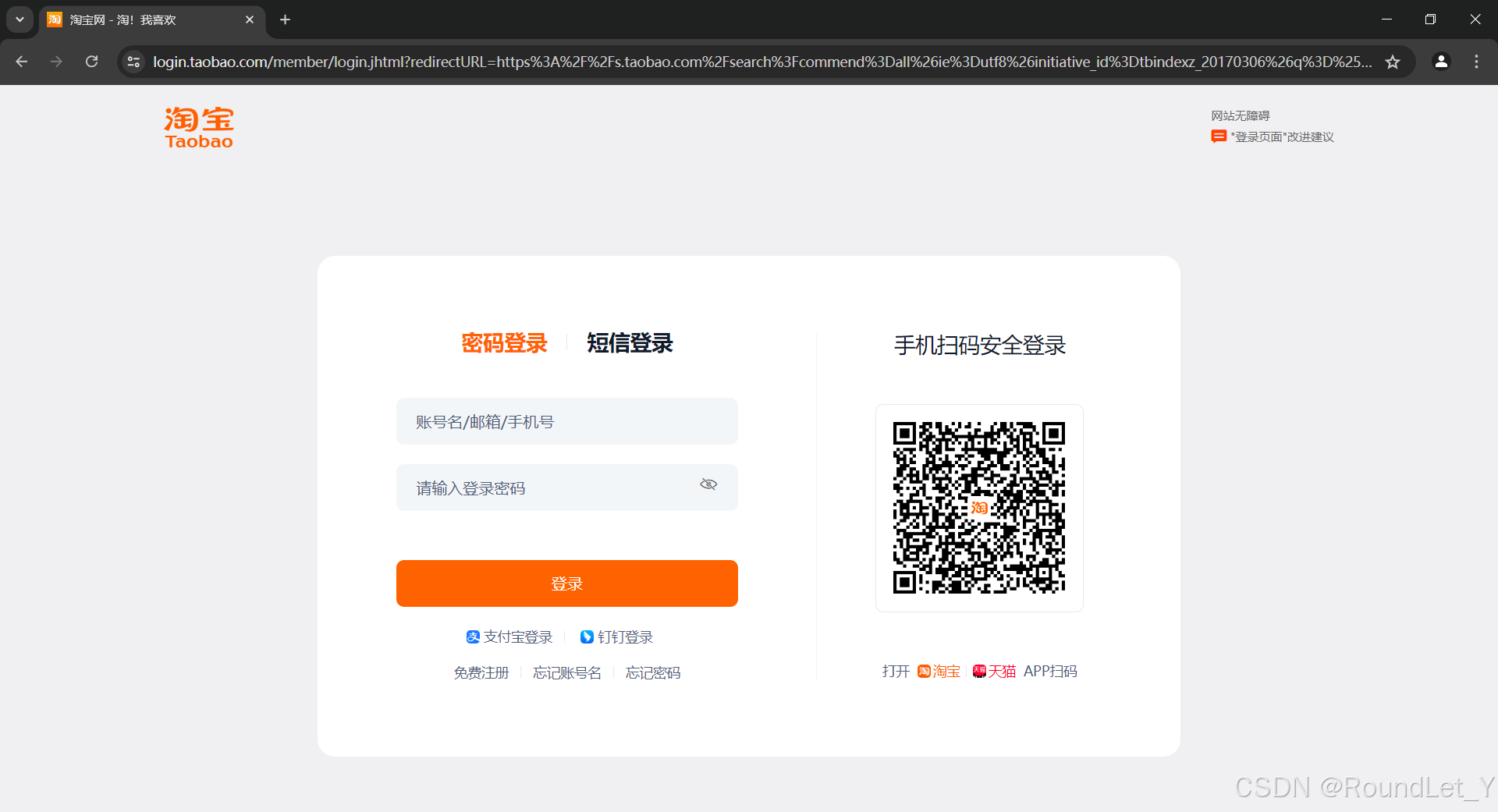Switch to 短信登录 tab
1498x812 pixels.
630,343
